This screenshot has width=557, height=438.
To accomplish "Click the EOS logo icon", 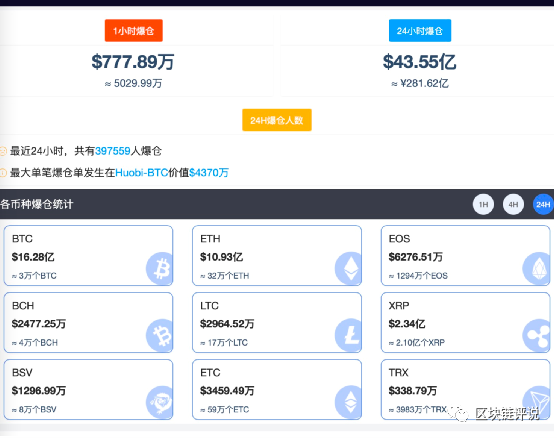I will point(536,269).
